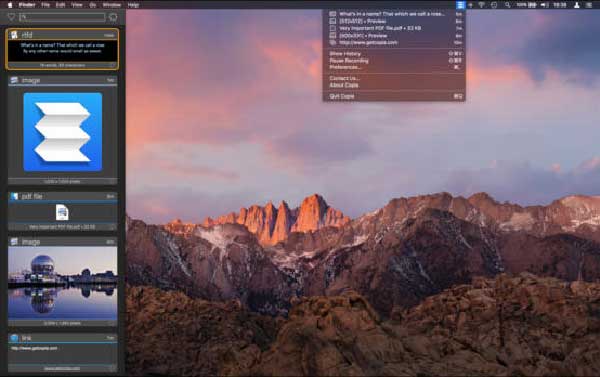The height and width of the screenshot is (377, 600).
Task: Click the user account icon in menu bar
Action: 577,5
